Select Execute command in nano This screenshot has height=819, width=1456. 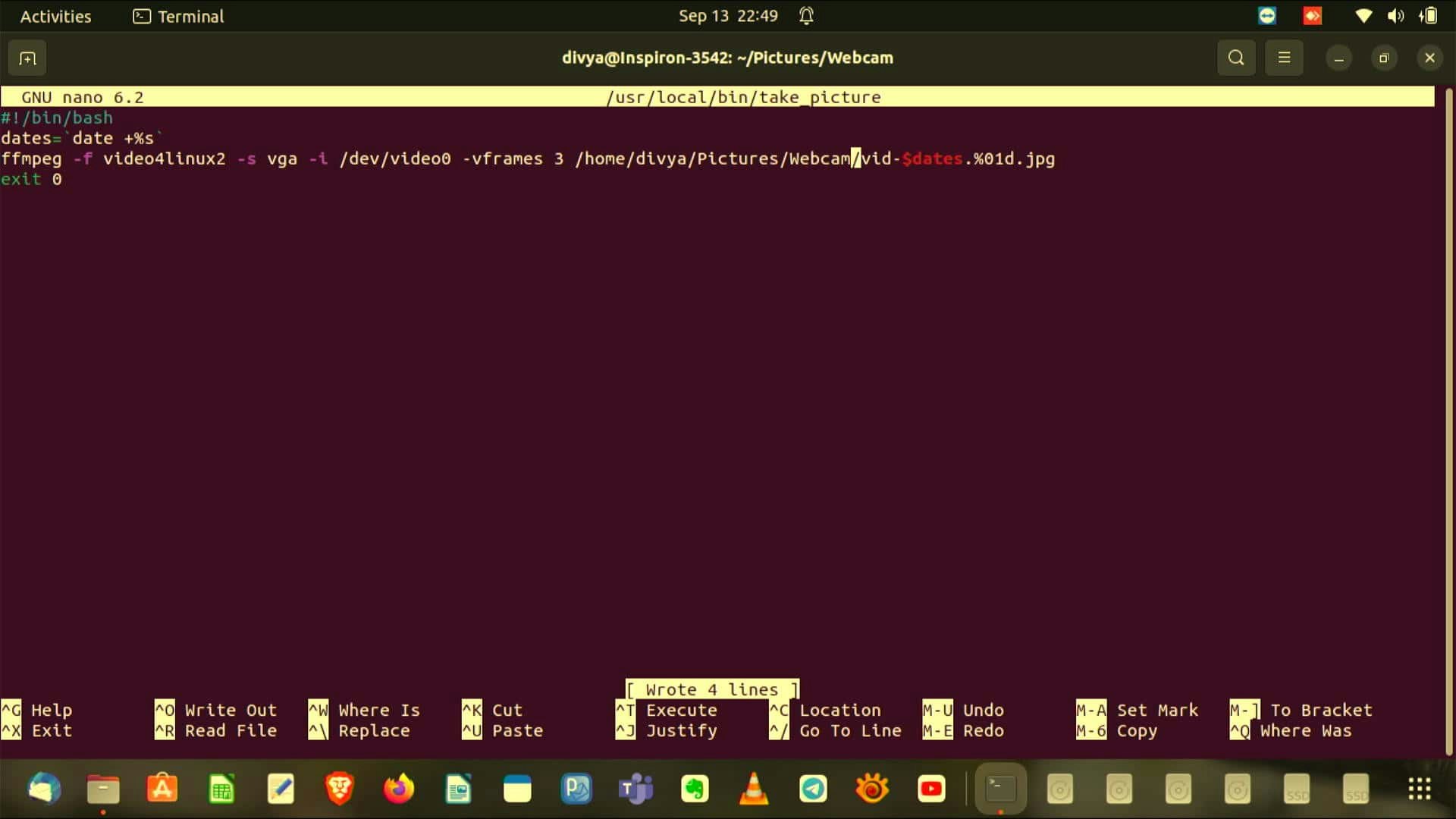[681, 710]
